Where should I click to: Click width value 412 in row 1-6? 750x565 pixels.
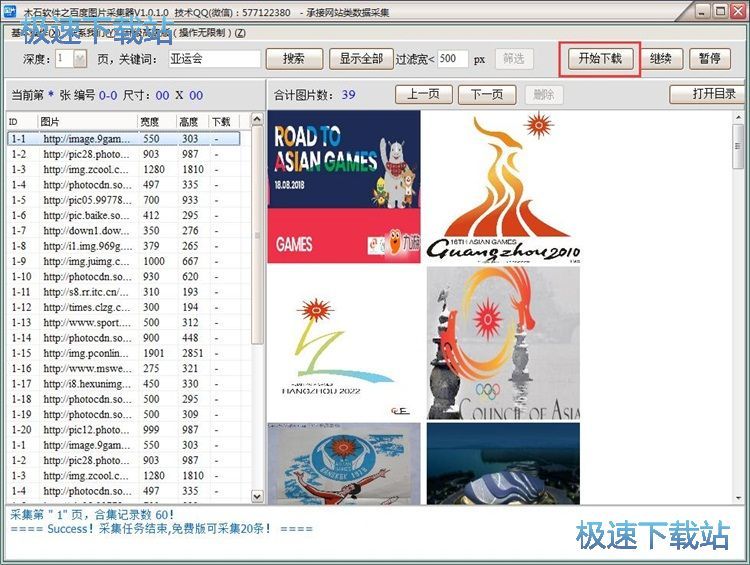coord(151,215)
